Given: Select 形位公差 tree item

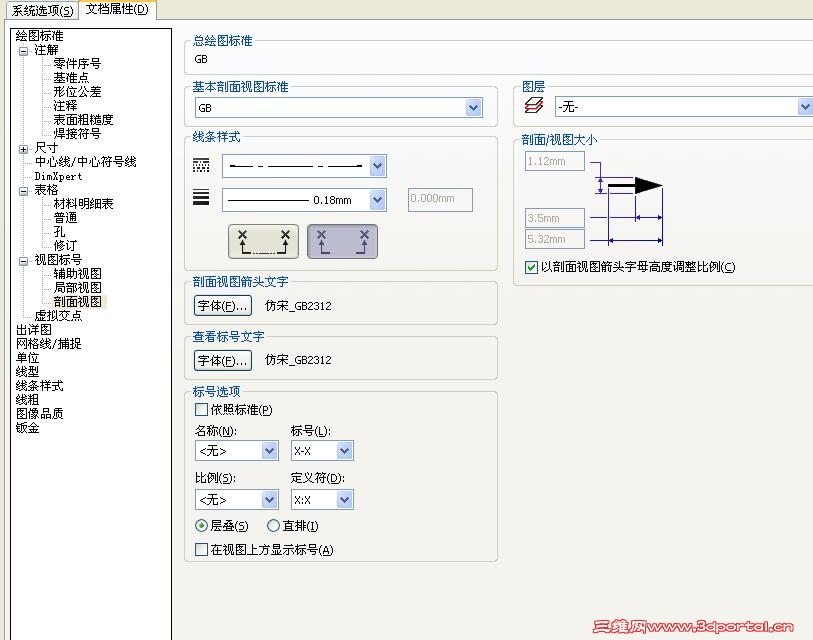Looking at the screenshot, I should point(77,92).
